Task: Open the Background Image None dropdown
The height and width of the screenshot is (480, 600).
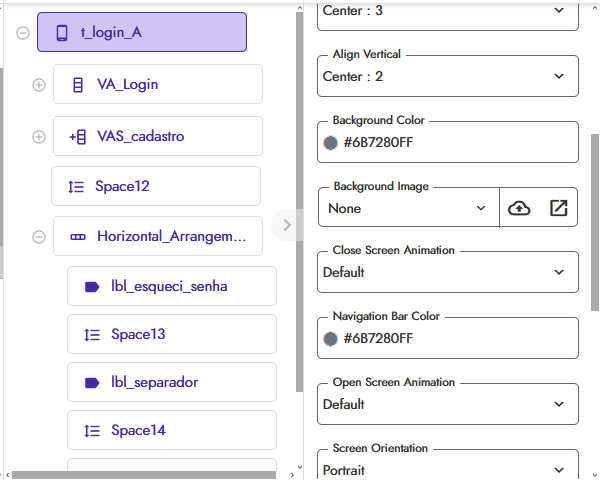Action: click(x=408, y=208)
